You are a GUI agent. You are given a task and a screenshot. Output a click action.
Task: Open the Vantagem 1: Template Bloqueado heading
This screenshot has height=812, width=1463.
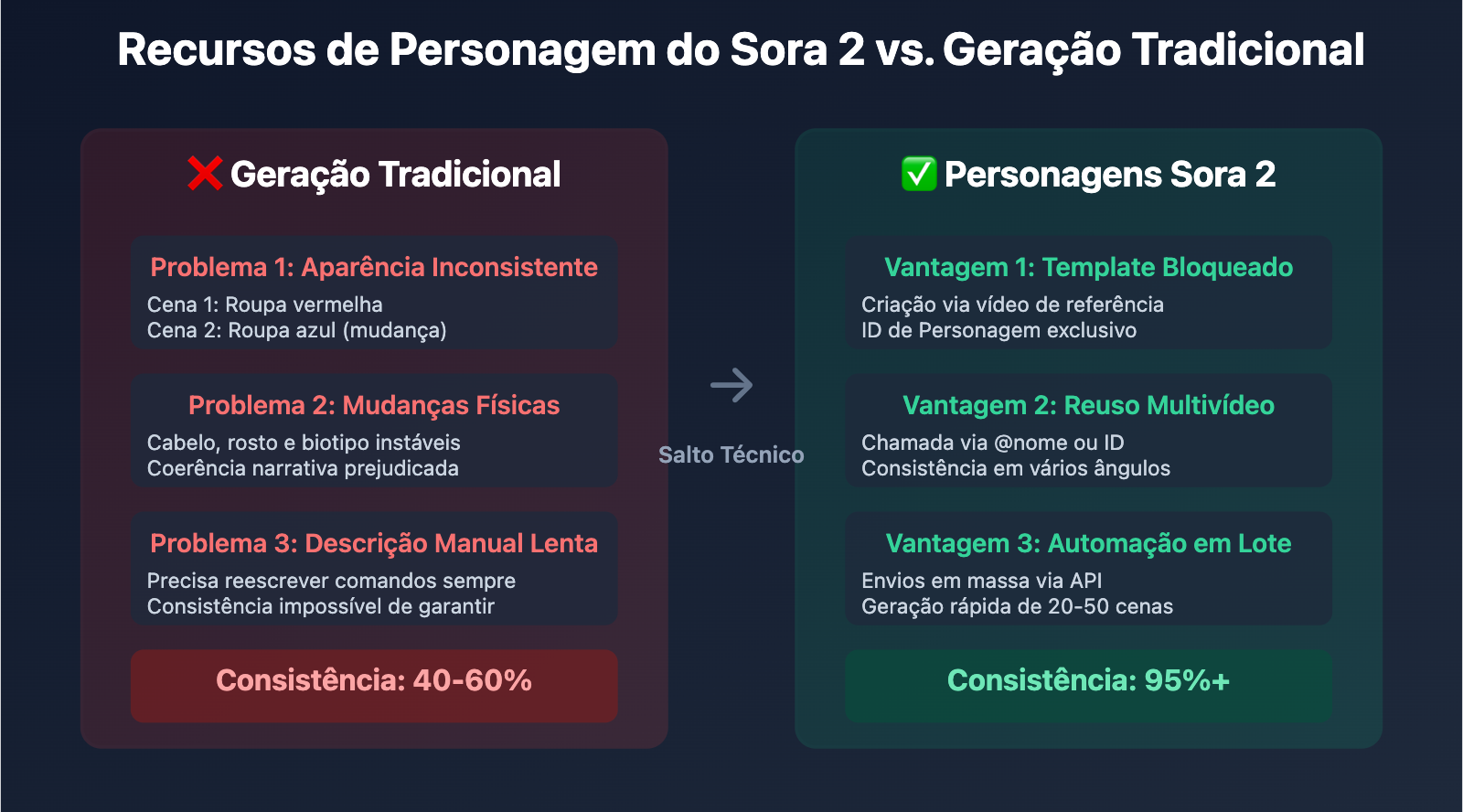point(1088,267)
